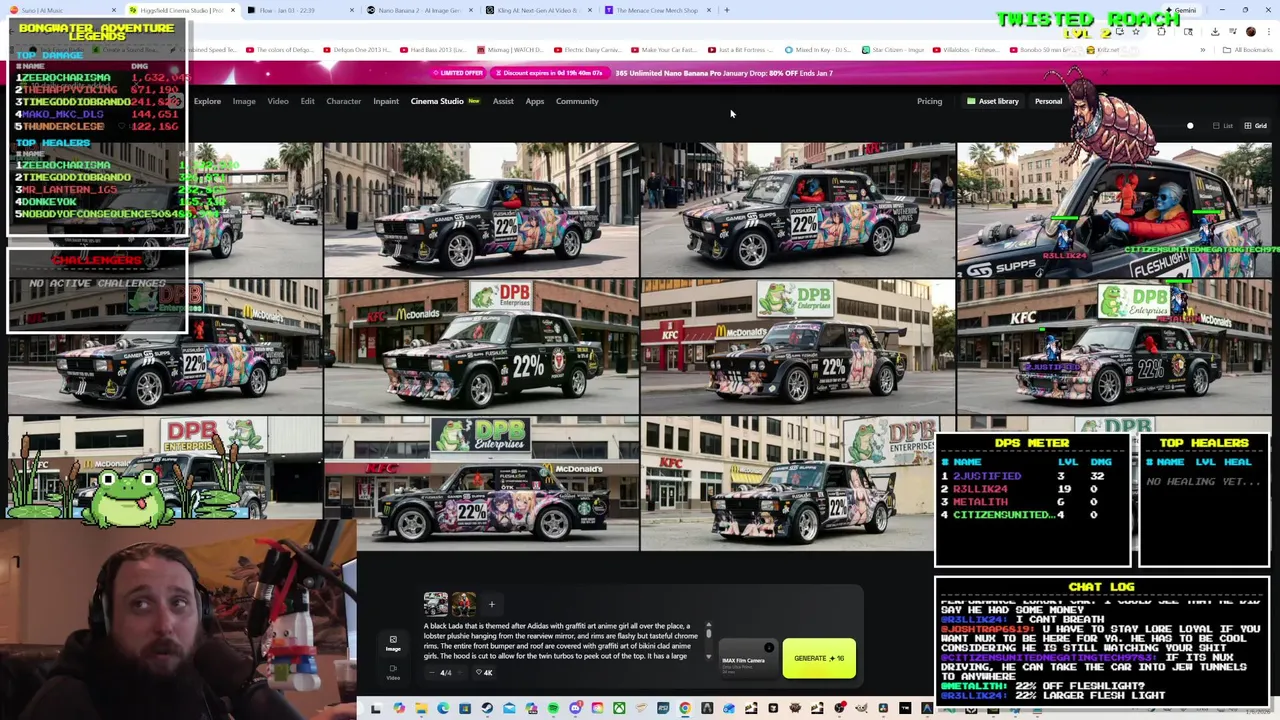The width and height of the screenshot is (1280, 720).
Task: Select the seated person reference thumbnail in the prompt box
Action: coord(463,603)
